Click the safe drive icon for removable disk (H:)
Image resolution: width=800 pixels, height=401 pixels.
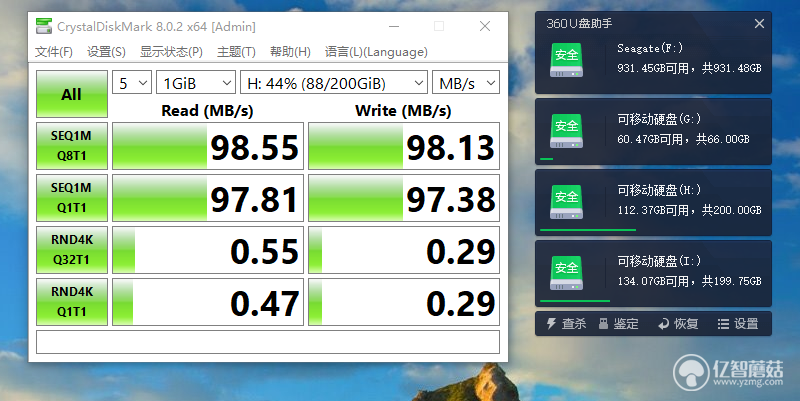tap(566, 202)
